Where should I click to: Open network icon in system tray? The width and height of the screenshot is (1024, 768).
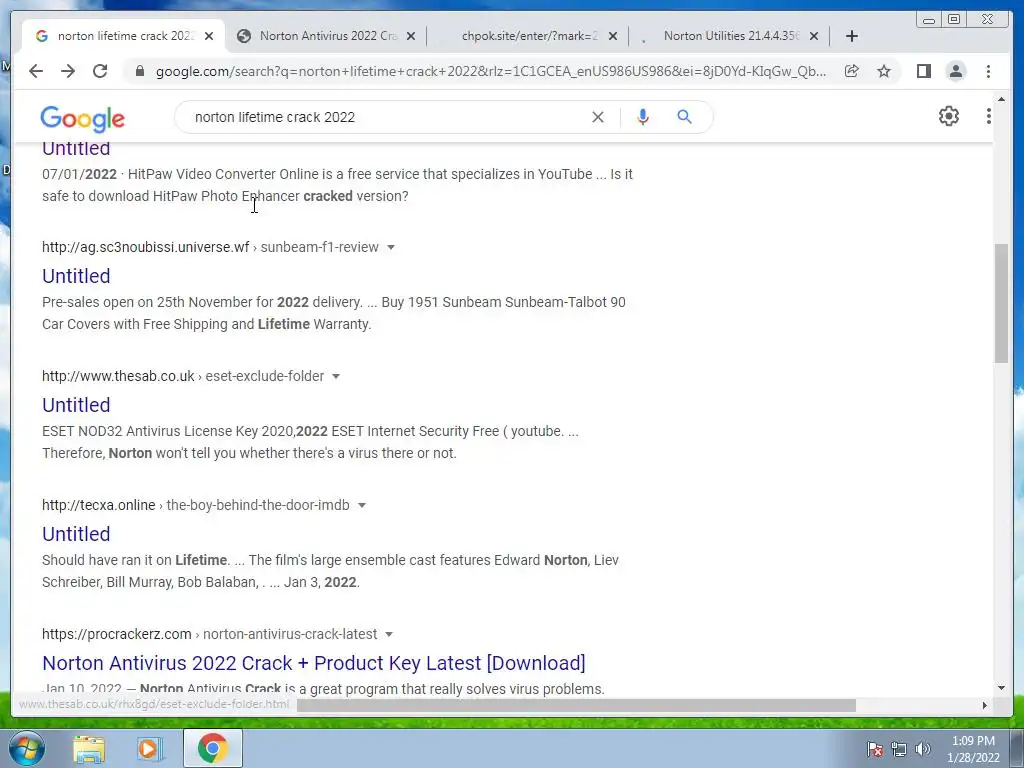click(899, 749)
